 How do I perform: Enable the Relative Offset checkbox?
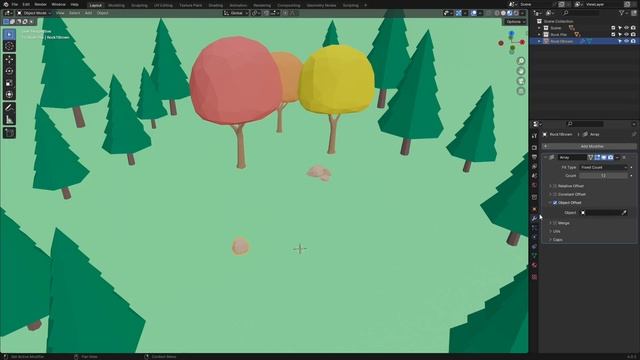pos(555,186)
